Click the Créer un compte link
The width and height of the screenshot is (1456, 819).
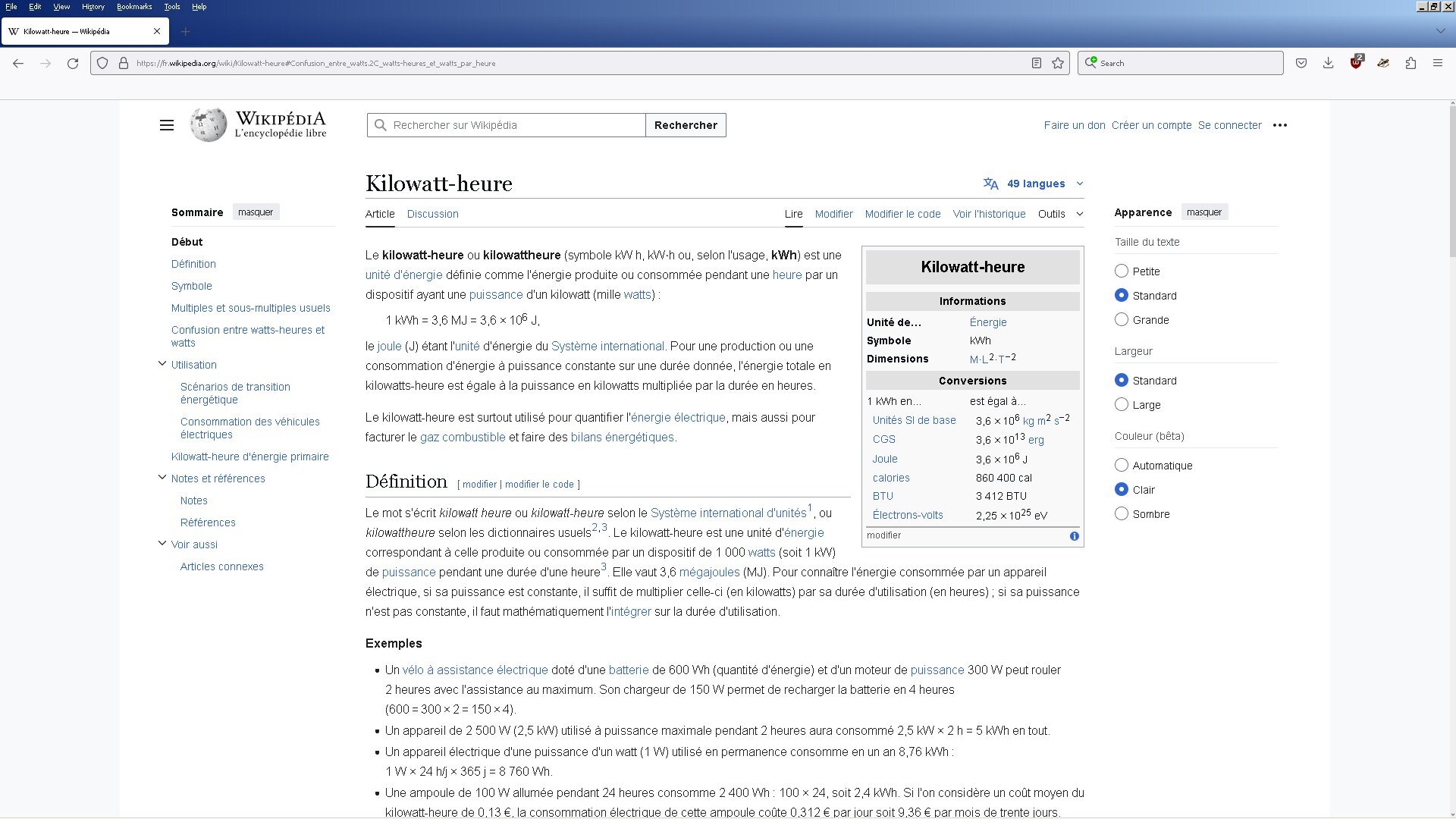1151,125
